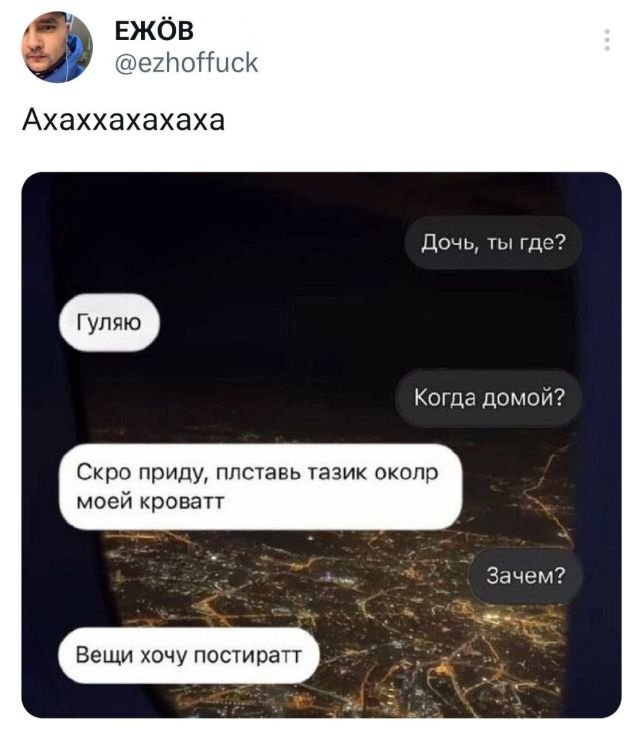
Task: Click the message bubble 'Дочь, ты где?'
Action: pyautogui.click(x=493, y=243)
